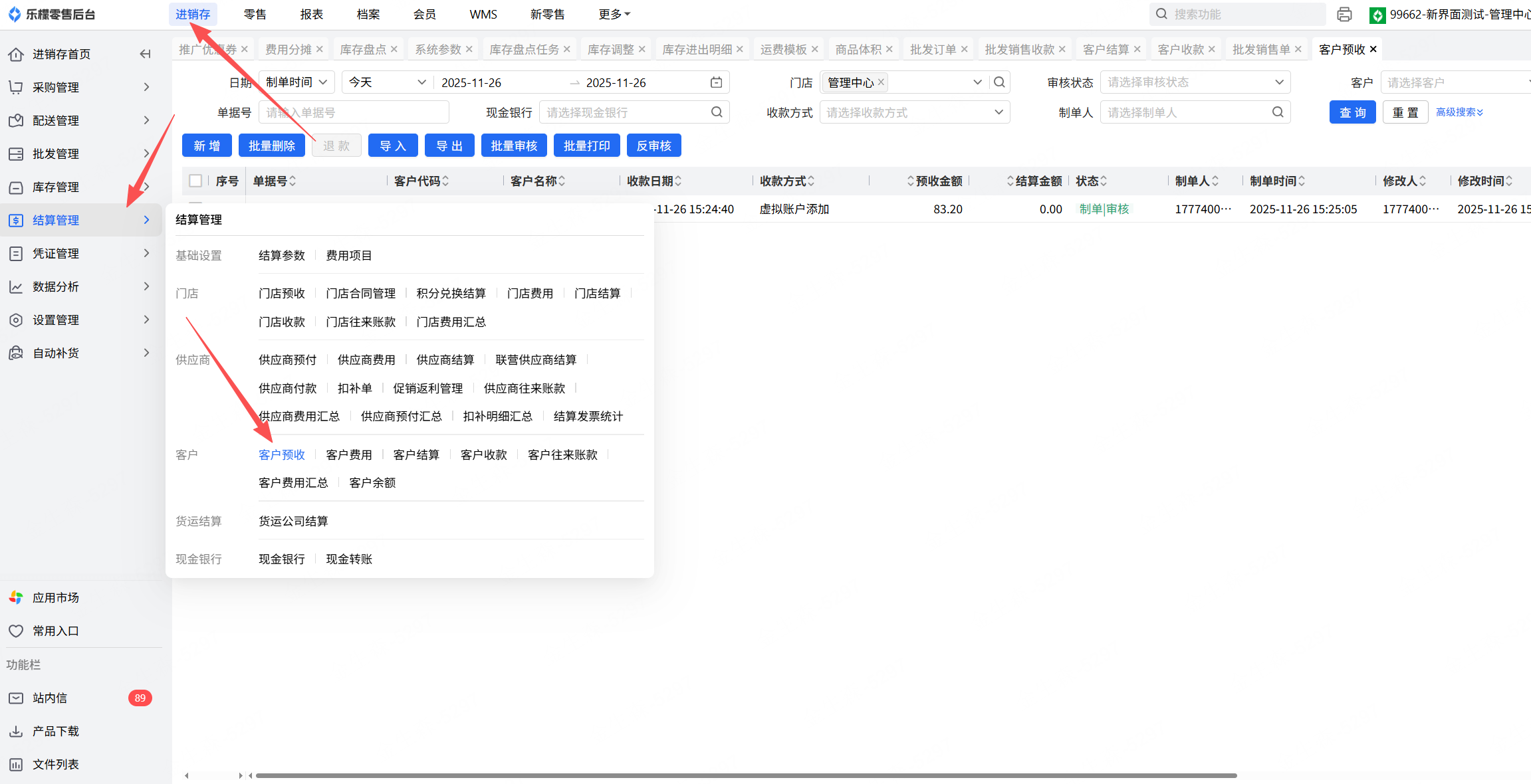
Task: Click the printer icon in top bar
Action: pos(1344,14)
